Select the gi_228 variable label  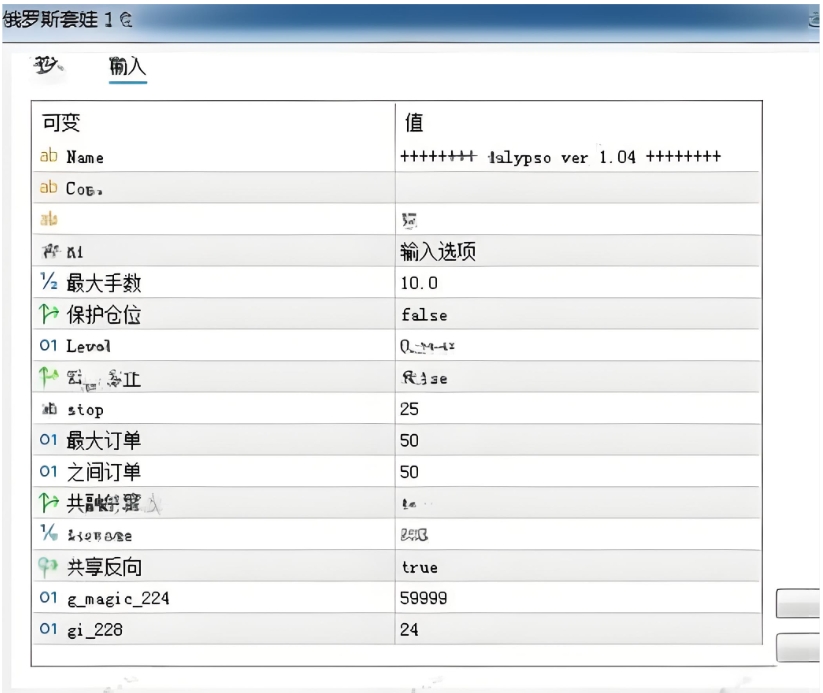click(x=94, y=630)
